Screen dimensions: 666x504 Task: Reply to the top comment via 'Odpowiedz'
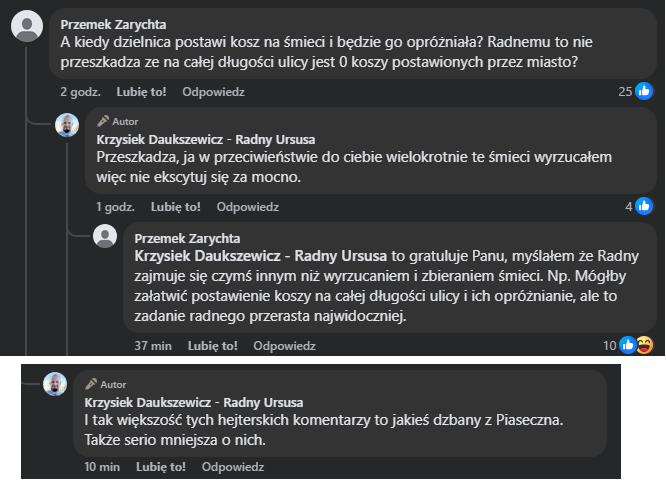pos(212,93)
